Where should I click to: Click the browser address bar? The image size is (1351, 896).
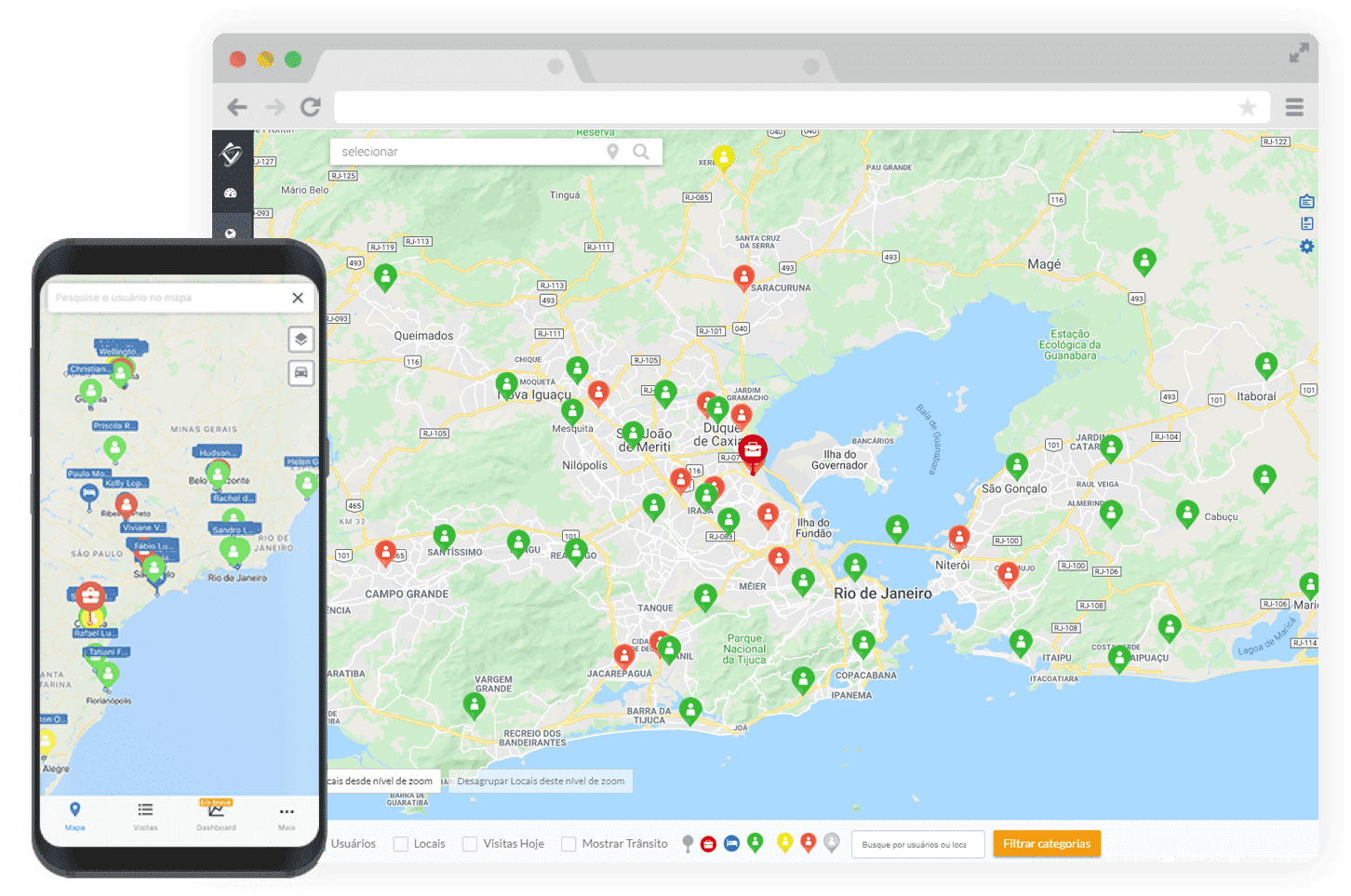pyautogui.click(x=800, y=107)
